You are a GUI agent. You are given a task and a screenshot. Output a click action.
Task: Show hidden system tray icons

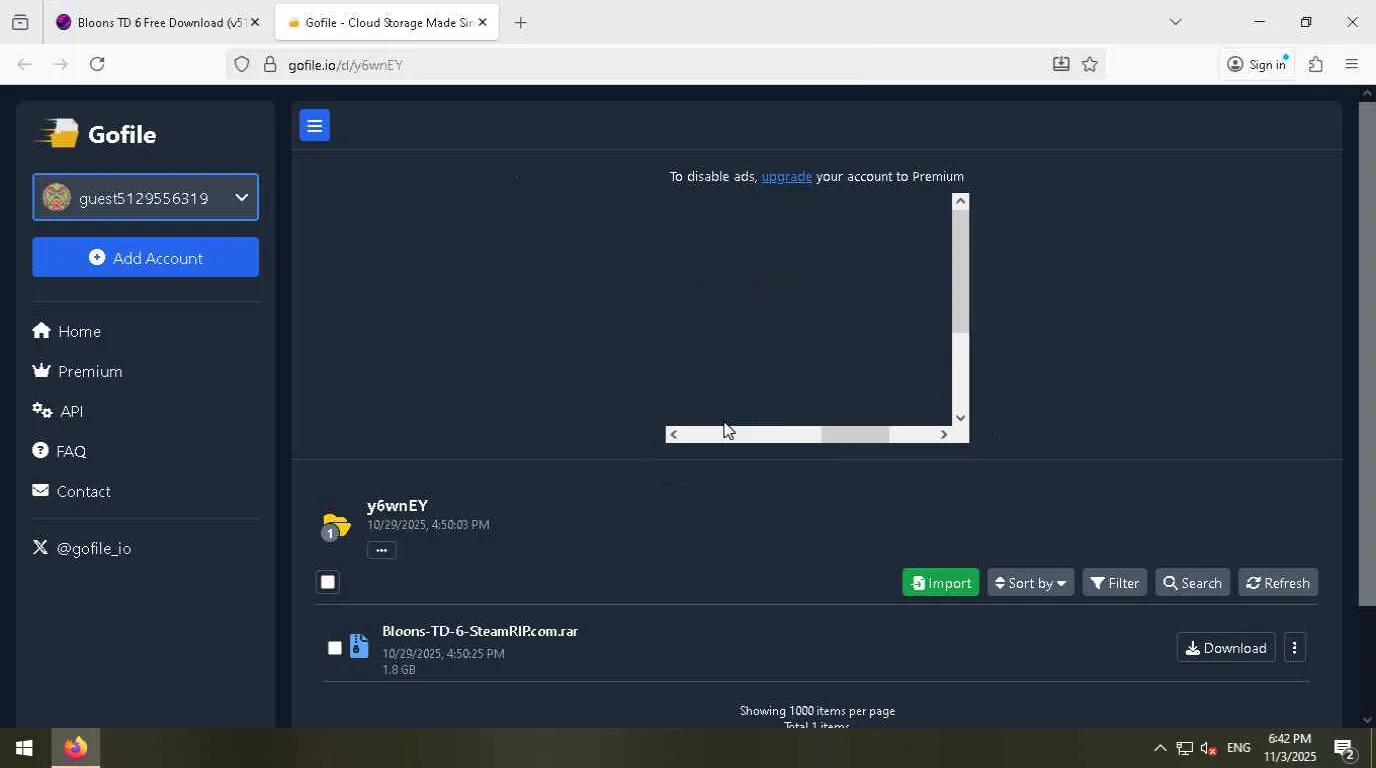[x=1160, y=748]
